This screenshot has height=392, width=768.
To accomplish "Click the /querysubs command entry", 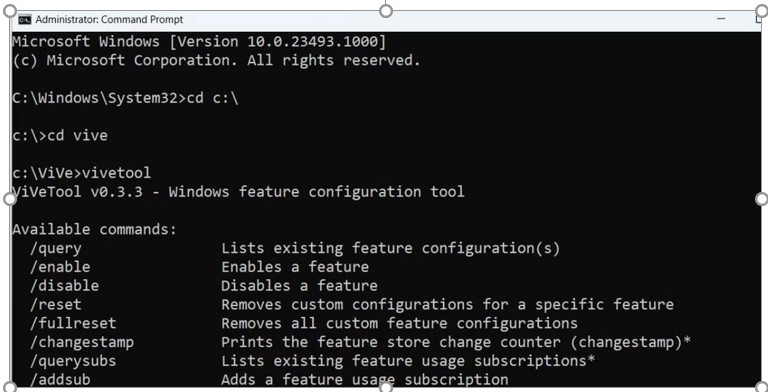I will tap(312, 361).
